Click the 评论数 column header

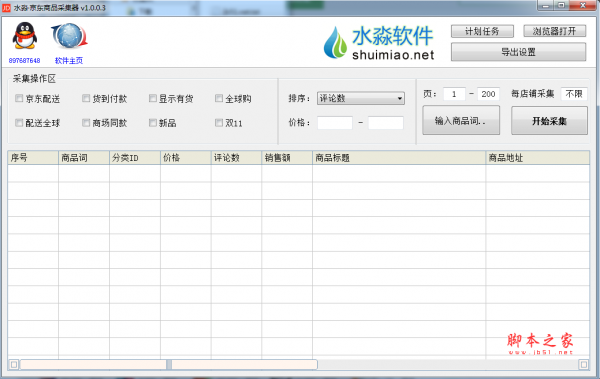tap(236, 158)
